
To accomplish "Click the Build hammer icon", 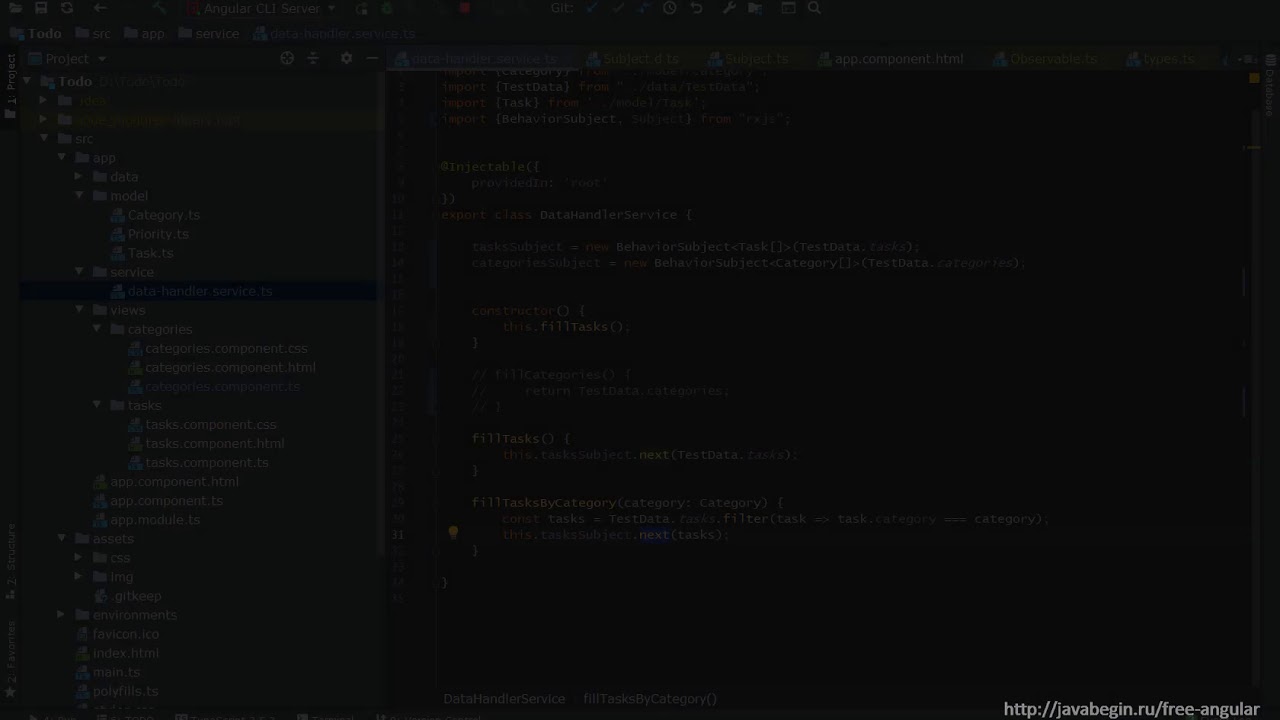I will 160,8.
